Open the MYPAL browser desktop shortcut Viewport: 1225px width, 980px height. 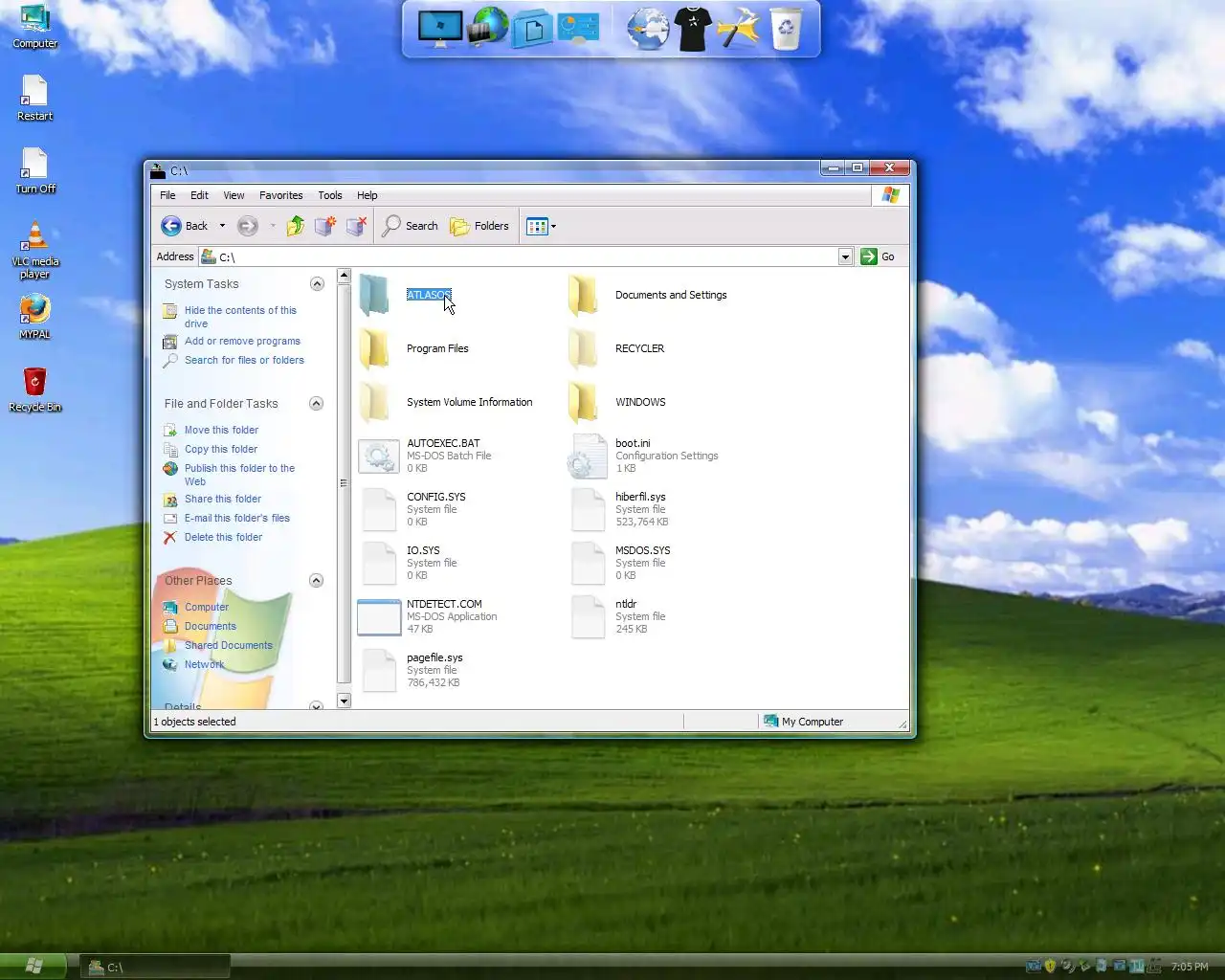(34, 318)
